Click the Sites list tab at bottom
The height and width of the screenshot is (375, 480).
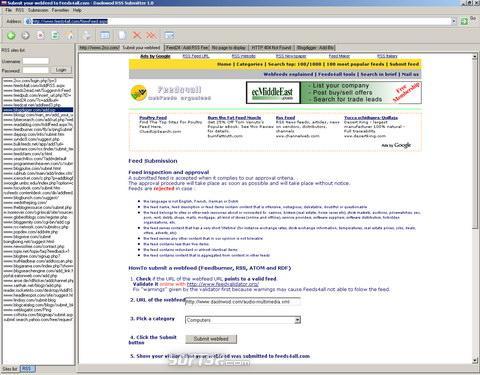coord(10,369)
